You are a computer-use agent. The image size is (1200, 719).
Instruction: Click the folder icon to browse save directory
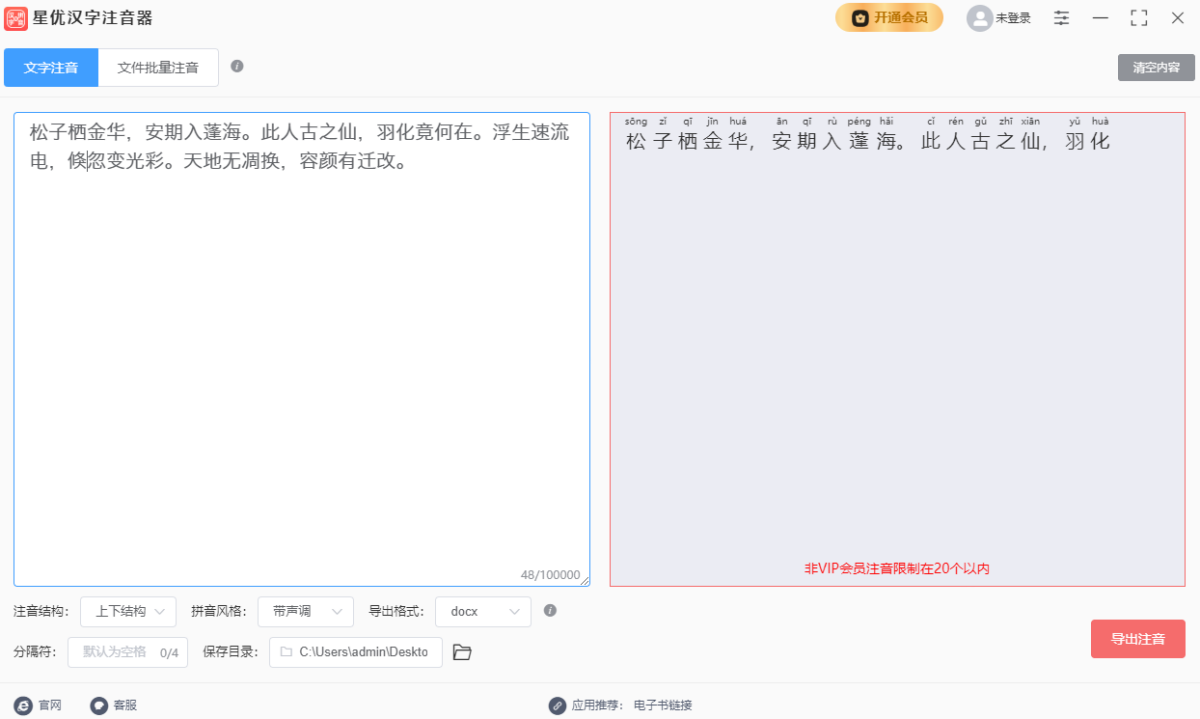tap(462, 652)
